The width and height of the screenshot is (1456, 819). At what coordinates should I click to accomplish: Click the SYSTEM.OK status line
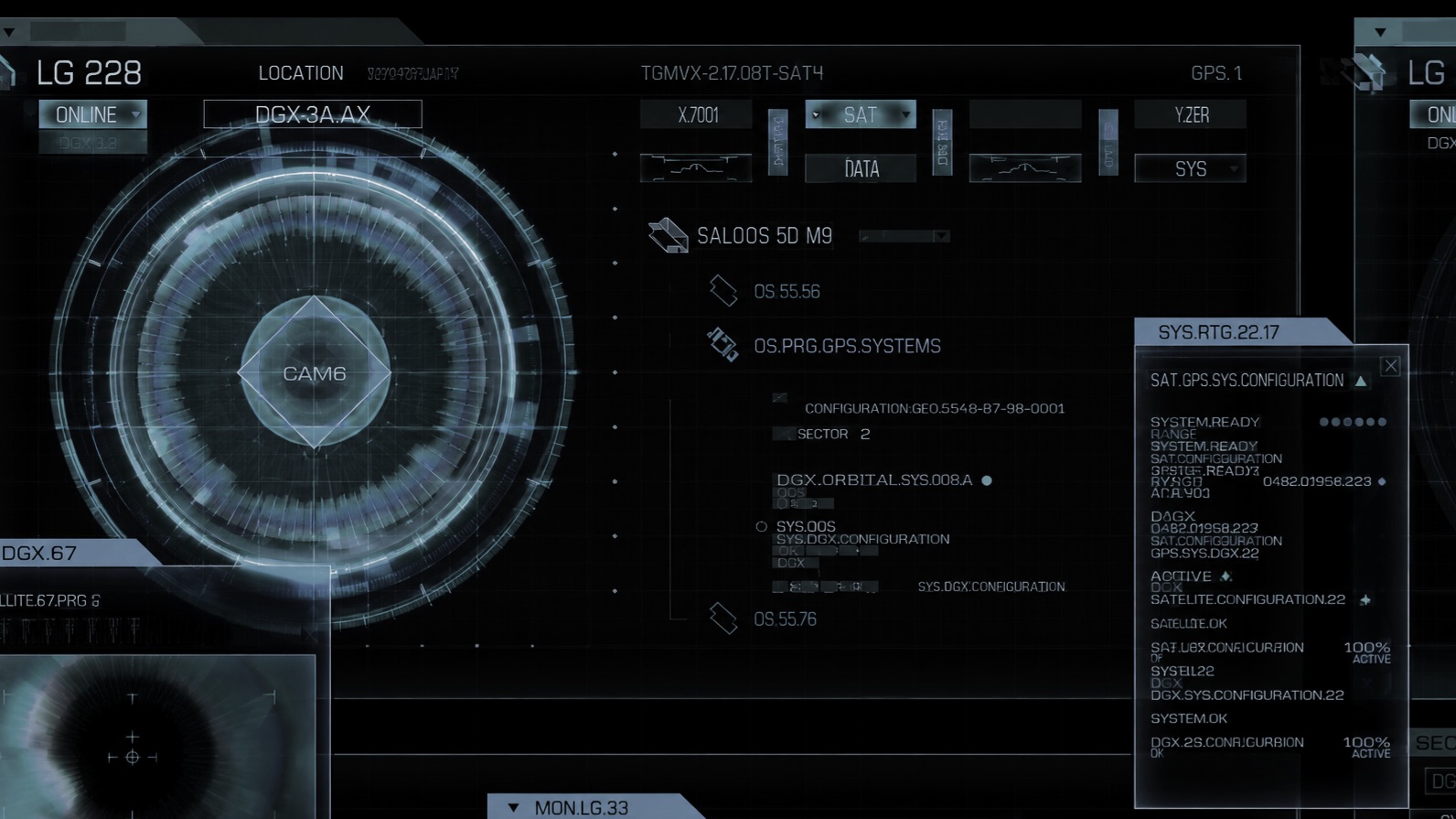(1189, 719)
